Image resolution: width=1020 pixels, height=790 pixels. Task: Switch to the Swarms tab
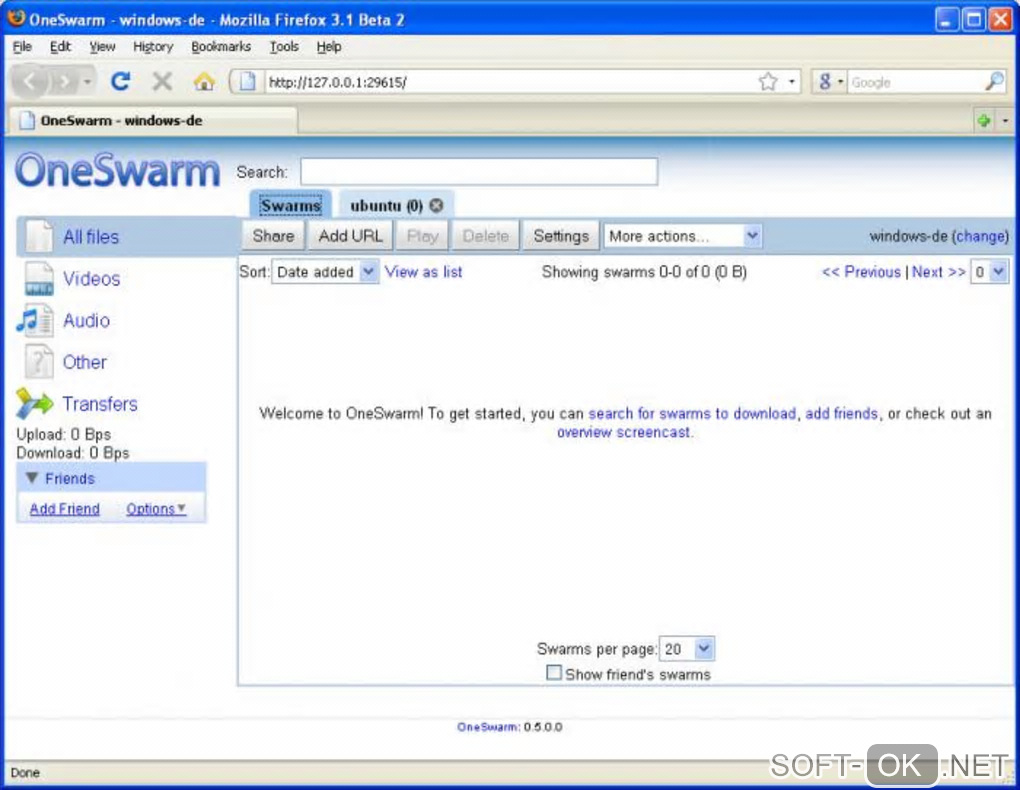[291, 206]
